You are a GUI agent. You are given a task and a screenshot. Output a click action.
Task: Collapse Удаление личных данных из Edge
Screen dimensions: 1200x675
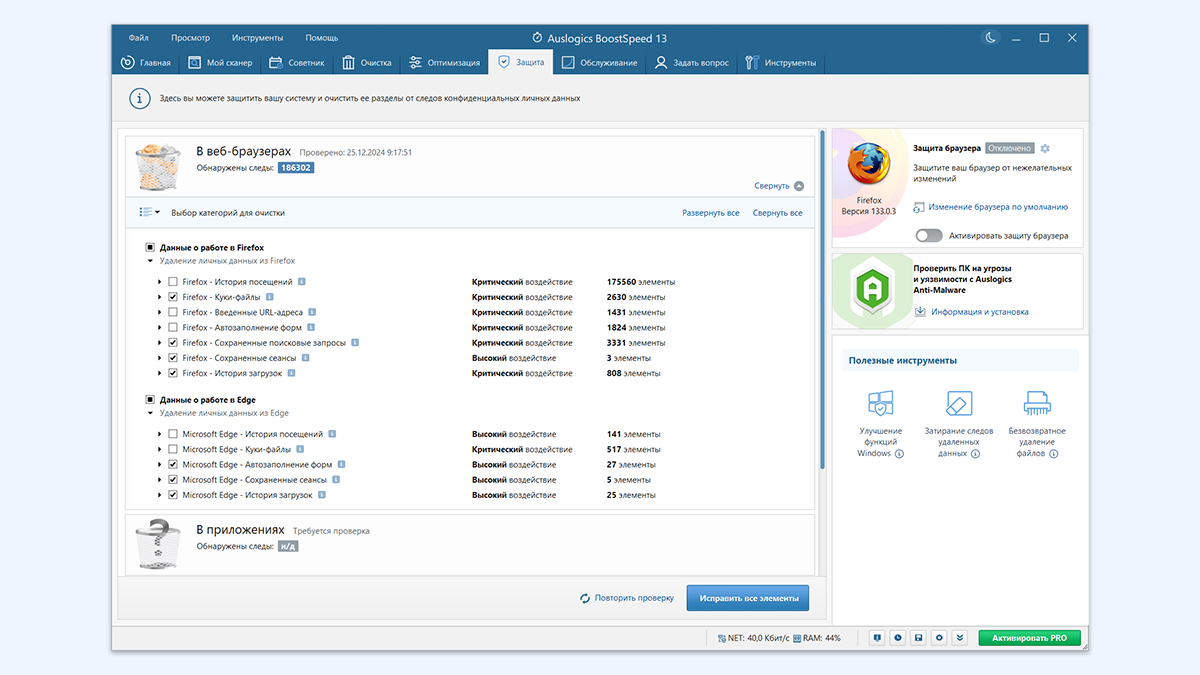coord(150,413)
